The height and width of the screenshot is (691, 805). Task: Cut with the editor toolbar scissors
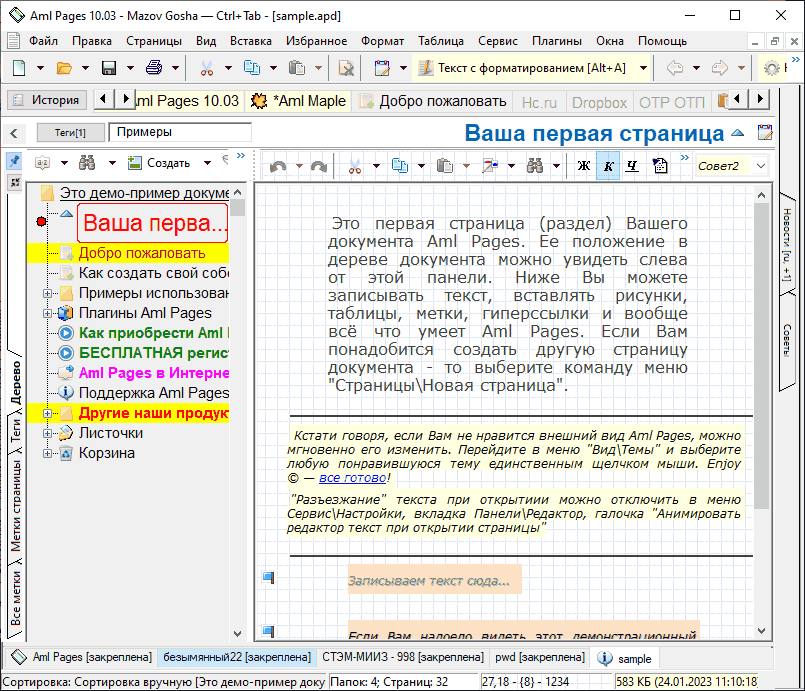click(x=355, y=166)
